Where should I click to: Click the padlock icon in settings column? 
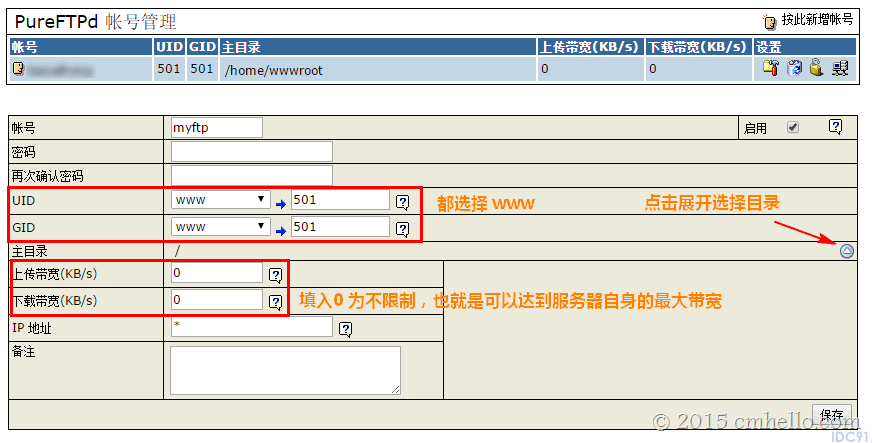pos(816,67)
